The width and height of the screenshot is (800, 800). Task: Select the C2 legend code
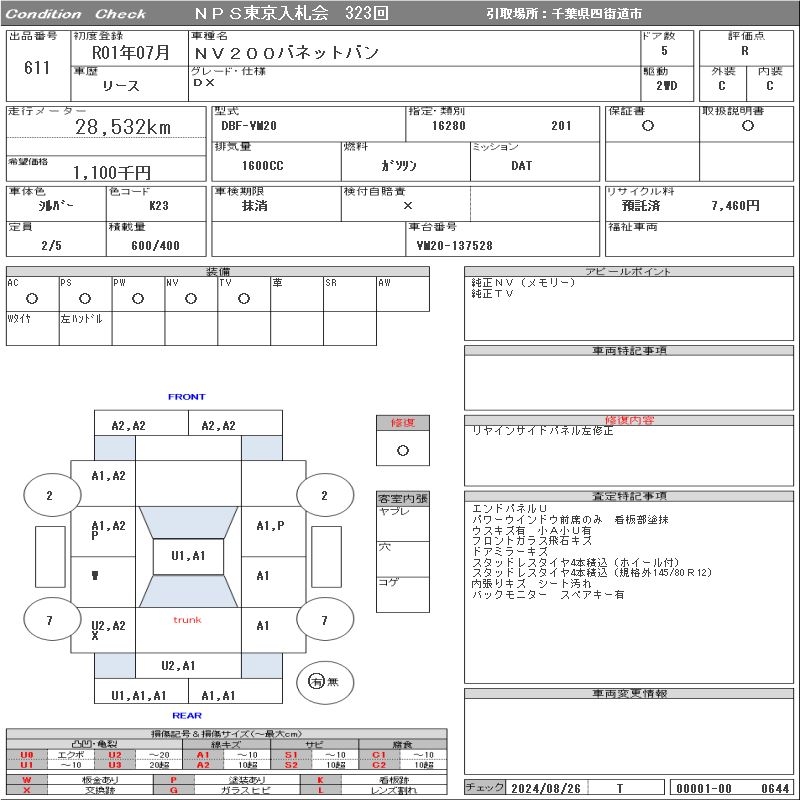coord(379,765)
